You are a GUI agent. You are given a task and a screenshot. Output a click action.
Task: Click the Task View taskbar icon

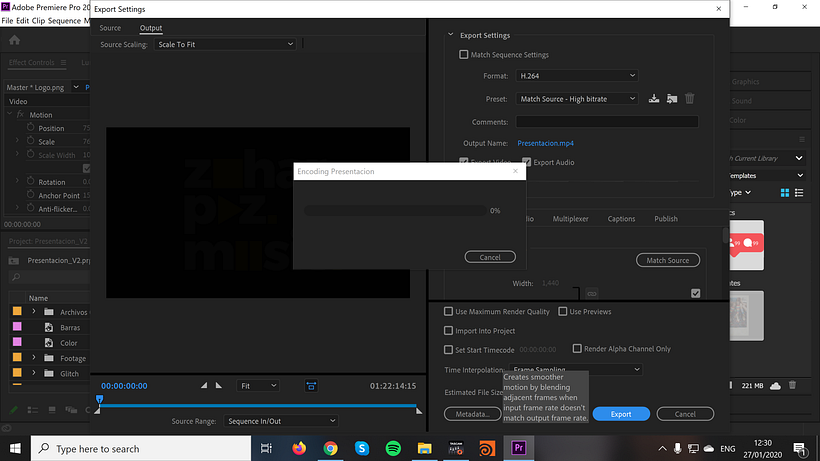pyautogui.click(x=267, y=448)
